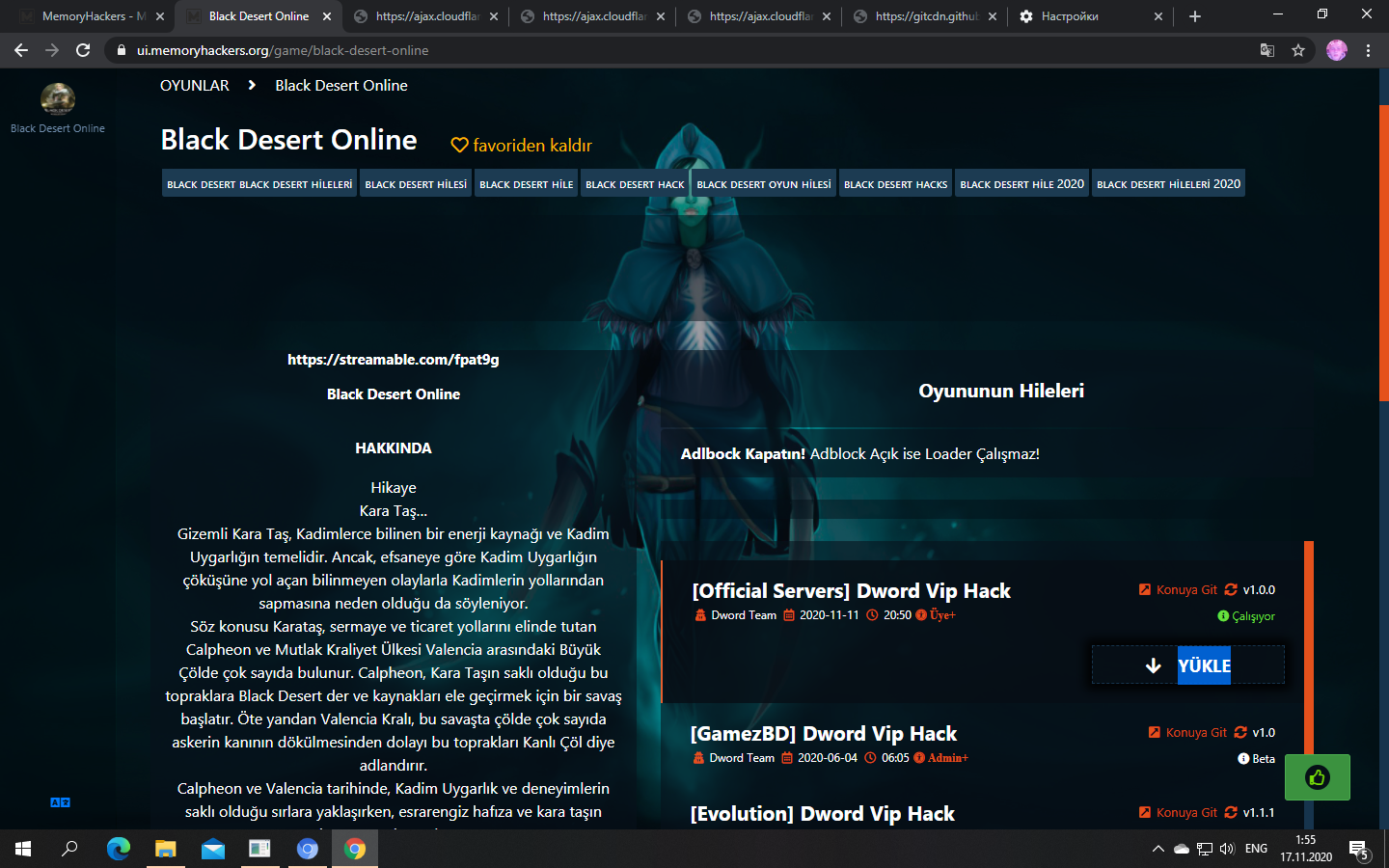The height and width of the screenshot is (868, 1389).
Task: Click the OYUNLAR breadcrumb link
Action: pos(195,85)
